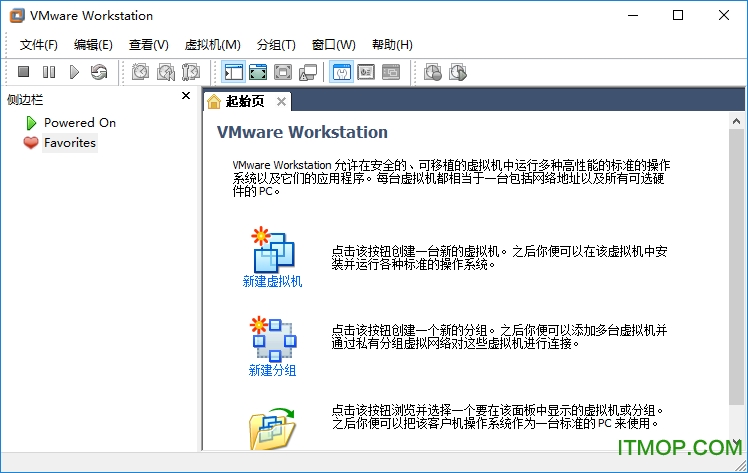Open the 虚拟机(M) menu
Image resolution: width=748 pixels, height=473 pixels.
pos(212,45)
